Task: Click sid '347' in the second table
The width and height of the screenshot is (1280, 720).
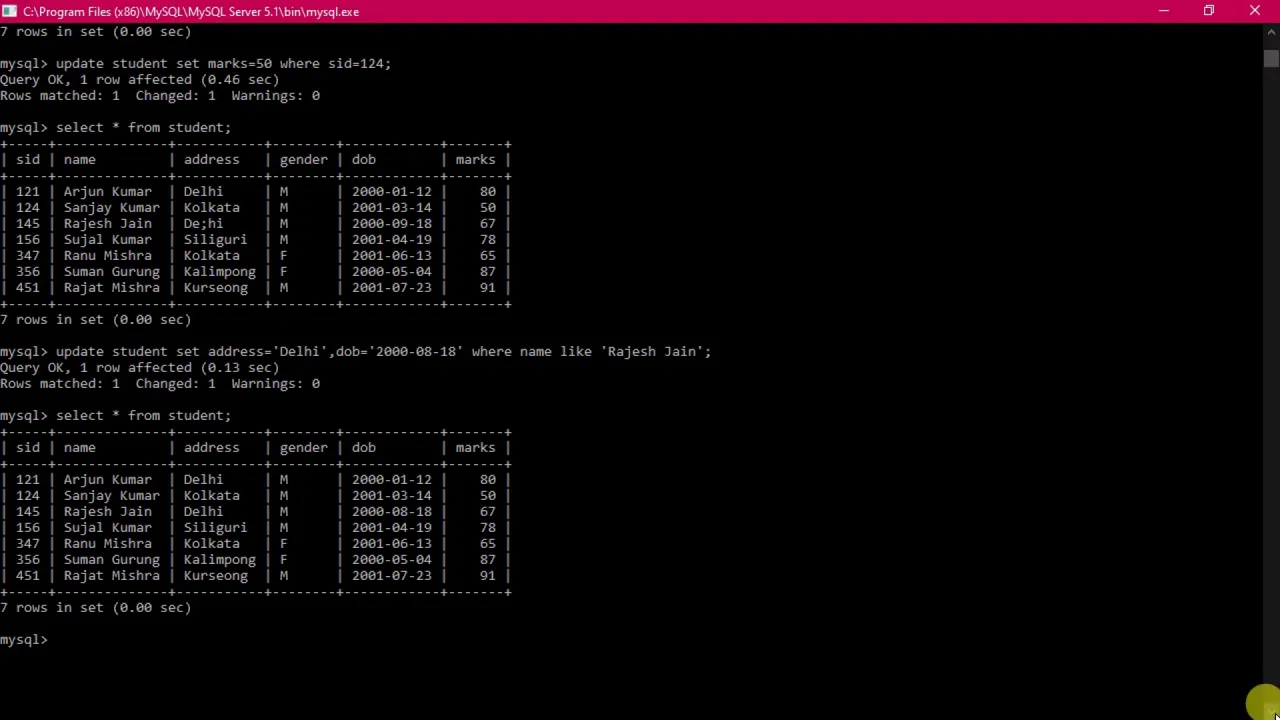Action: click(x=27, y=544)
